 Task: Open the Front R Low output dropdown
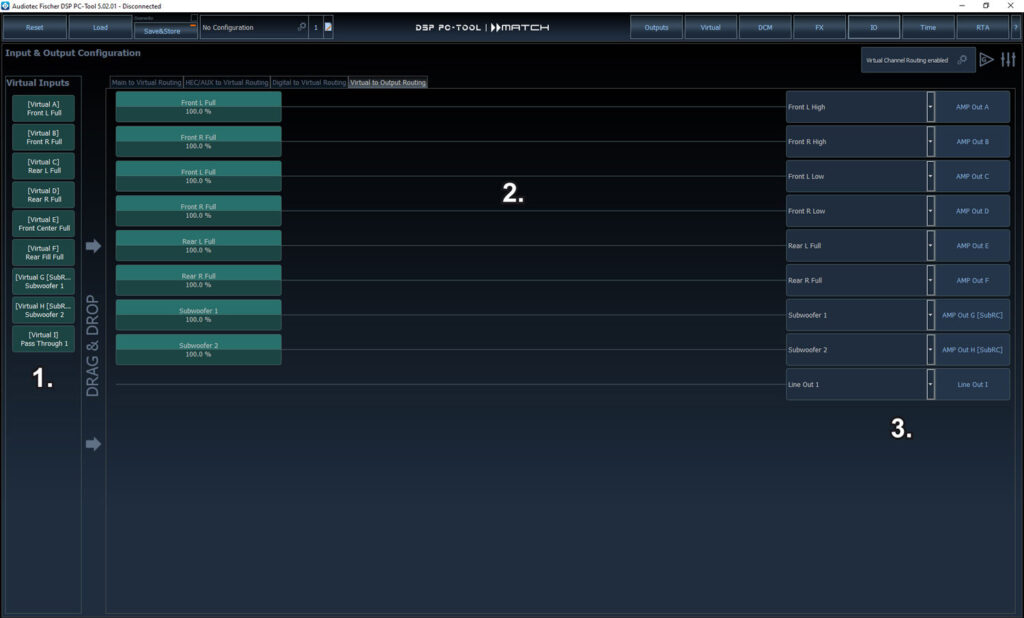[x=930, y=211]
